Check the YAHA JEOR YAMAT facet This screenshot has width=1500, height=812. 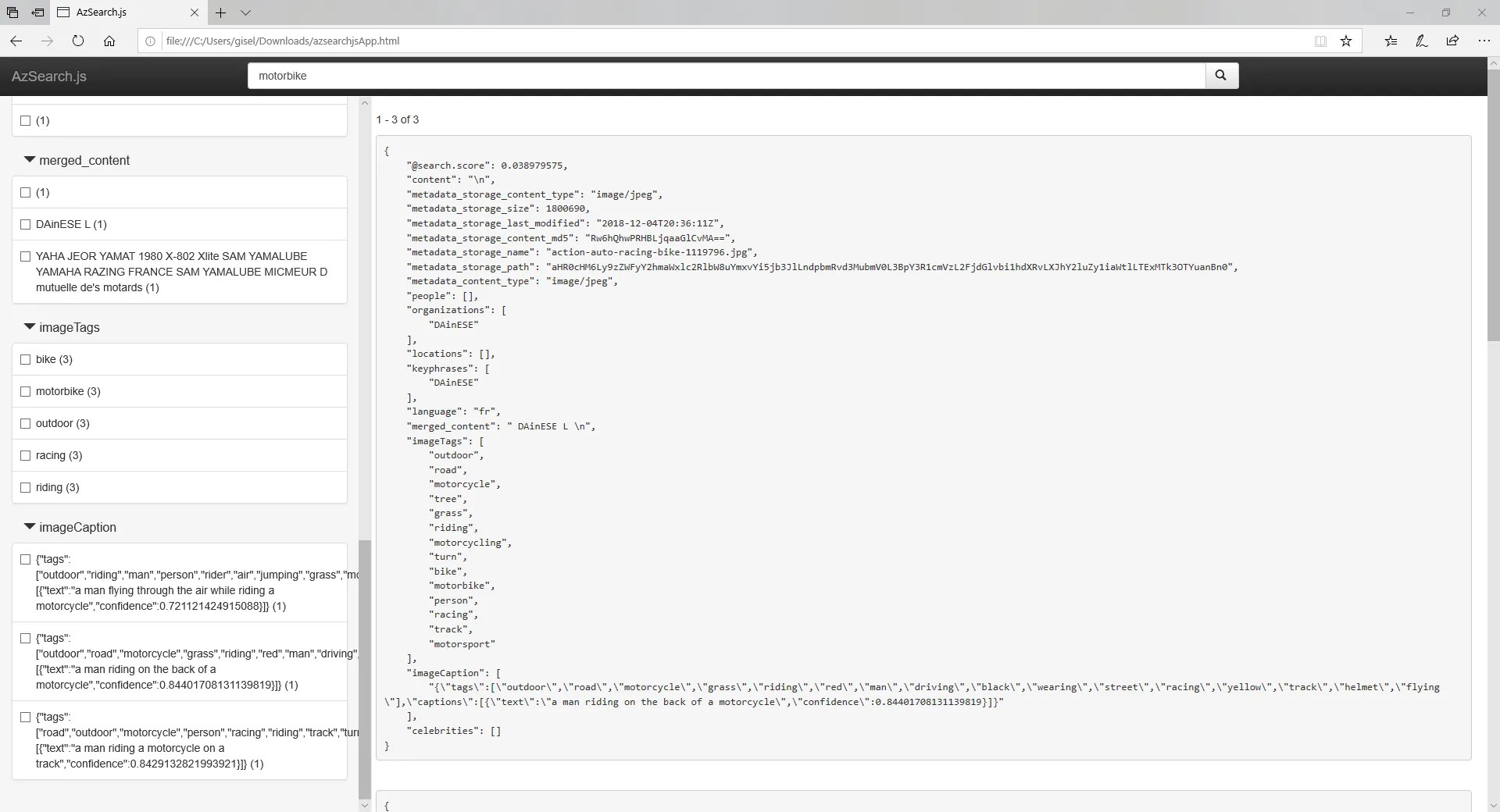[25, 257]
